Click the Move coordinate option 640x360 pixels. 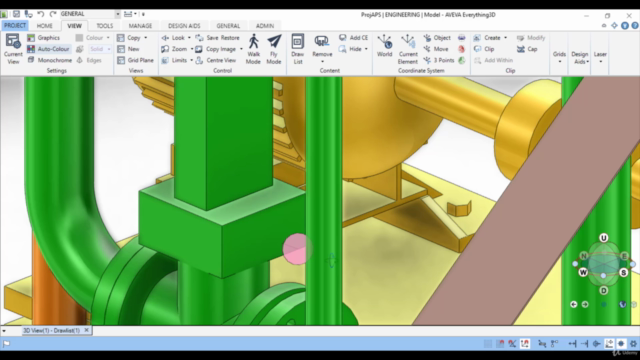point(436,49)
